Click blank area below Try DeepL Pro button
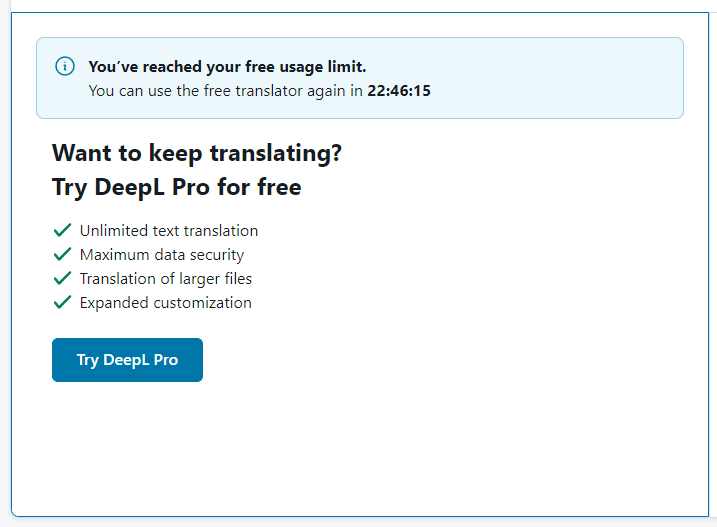Image resolution: width=717 pixels, height=527 pixels. pos(130,440)
